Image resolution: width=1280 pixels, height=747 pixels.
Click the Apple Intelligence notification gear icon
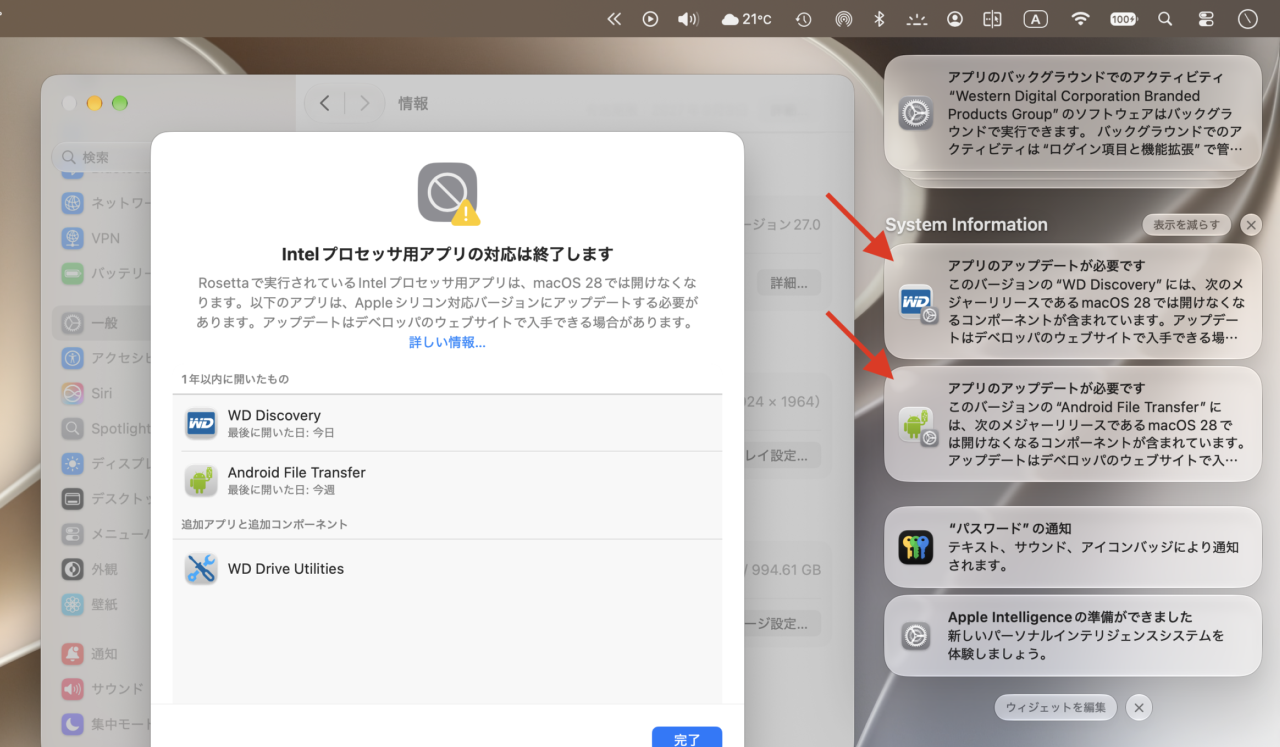coord(915,636)
